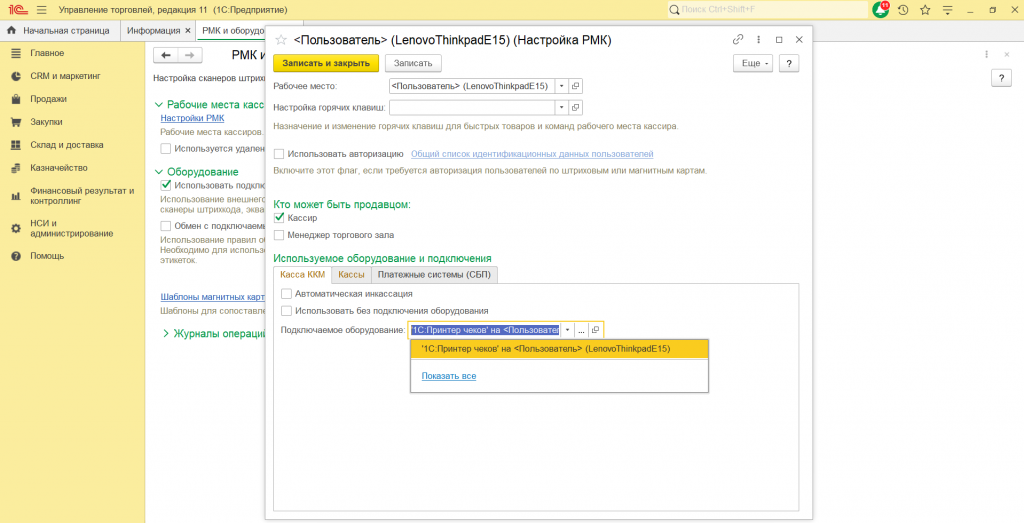Open Настройки РМК link
Screen dimensions: 1024x523
192,118
